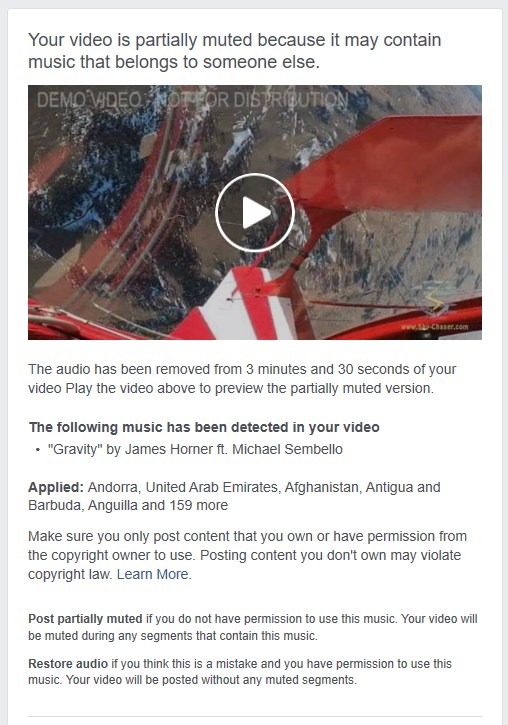Click the 'Make sure you only post content' paragraph
The height and width of the screenshot is (725, 508).
click(x=247, y=555)
